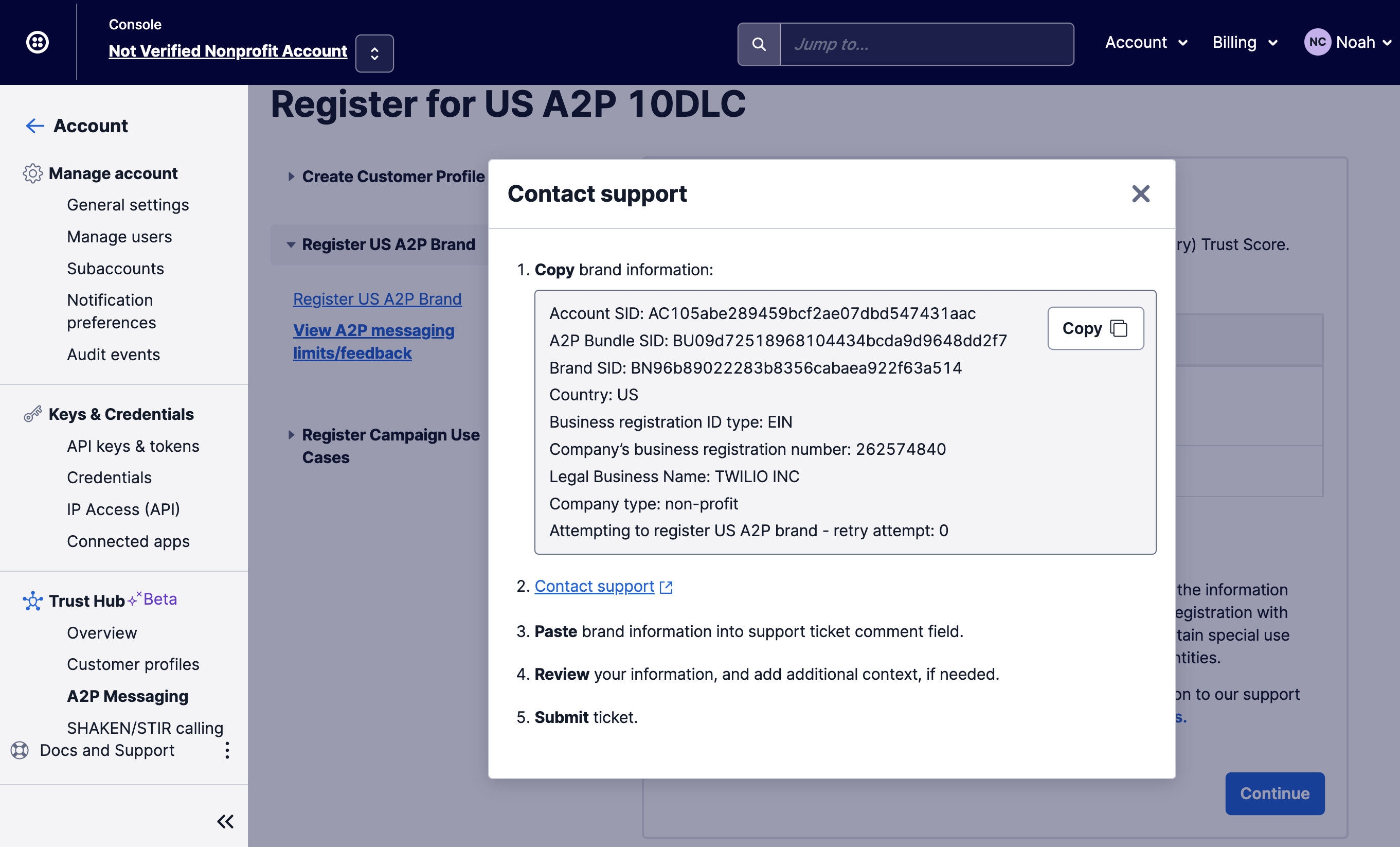Click the Manage account gear icon
The width and height of the screenshot is (1400, 847).
32,173
